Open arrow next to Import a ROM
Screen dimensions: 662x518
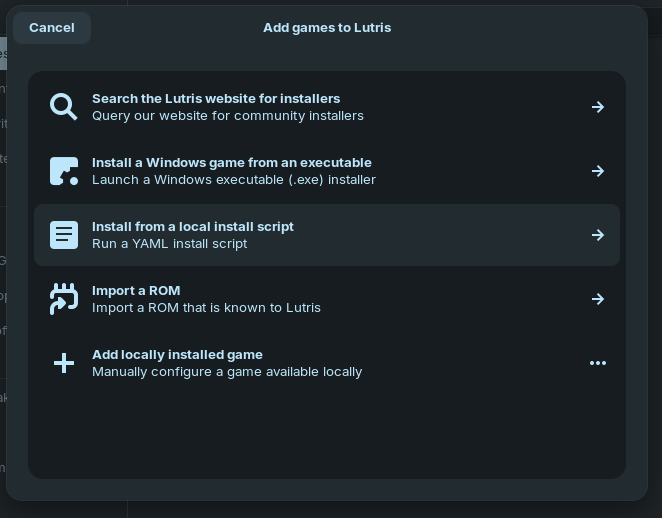[x=598, y=299]
